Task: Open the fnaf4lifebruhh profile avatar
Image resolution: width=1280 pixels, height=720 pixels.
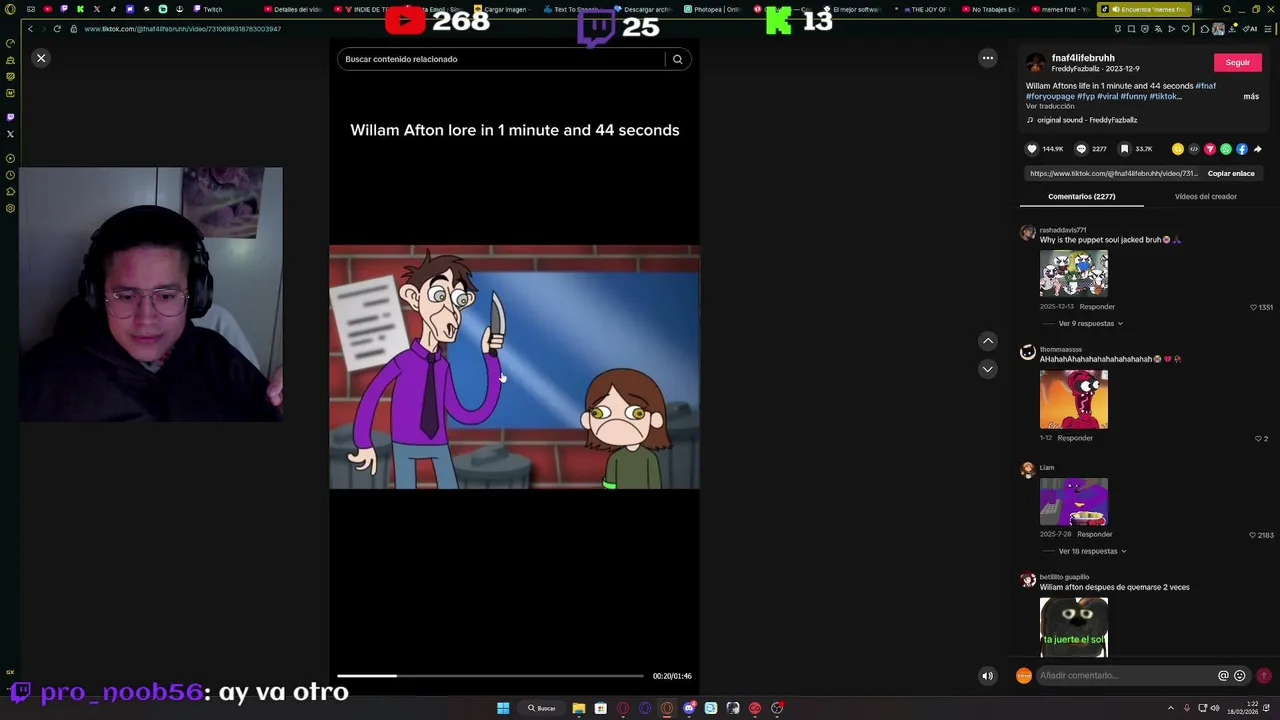Action: pos(1036,63)
